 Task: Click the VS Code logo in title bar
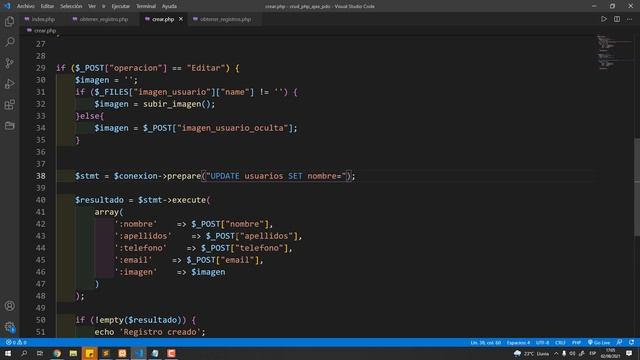(7, 6)
